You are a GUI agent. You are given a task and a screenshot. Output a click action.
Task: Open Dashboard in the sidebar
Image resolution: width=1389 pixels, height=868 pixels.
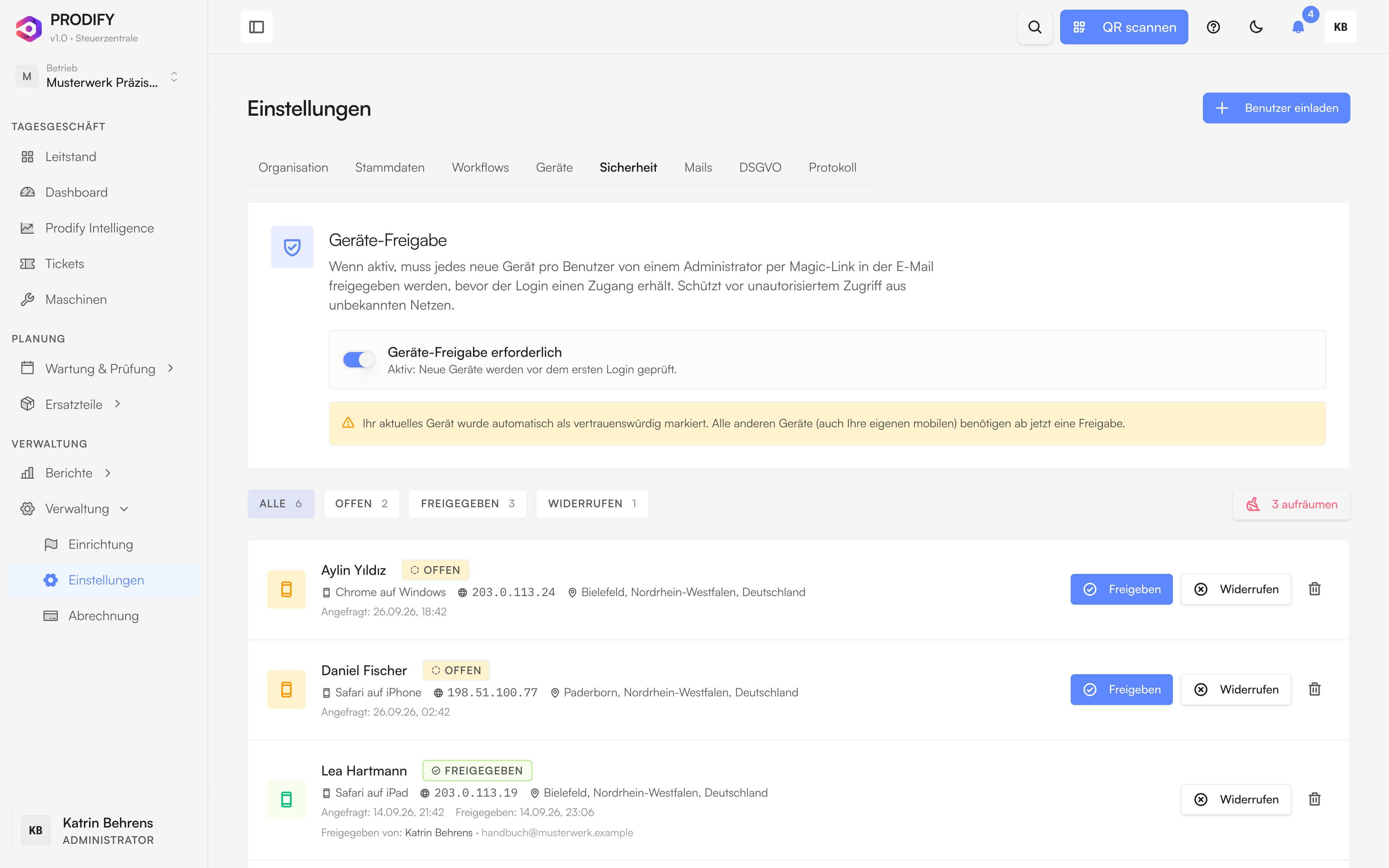(x=103, y=192)
